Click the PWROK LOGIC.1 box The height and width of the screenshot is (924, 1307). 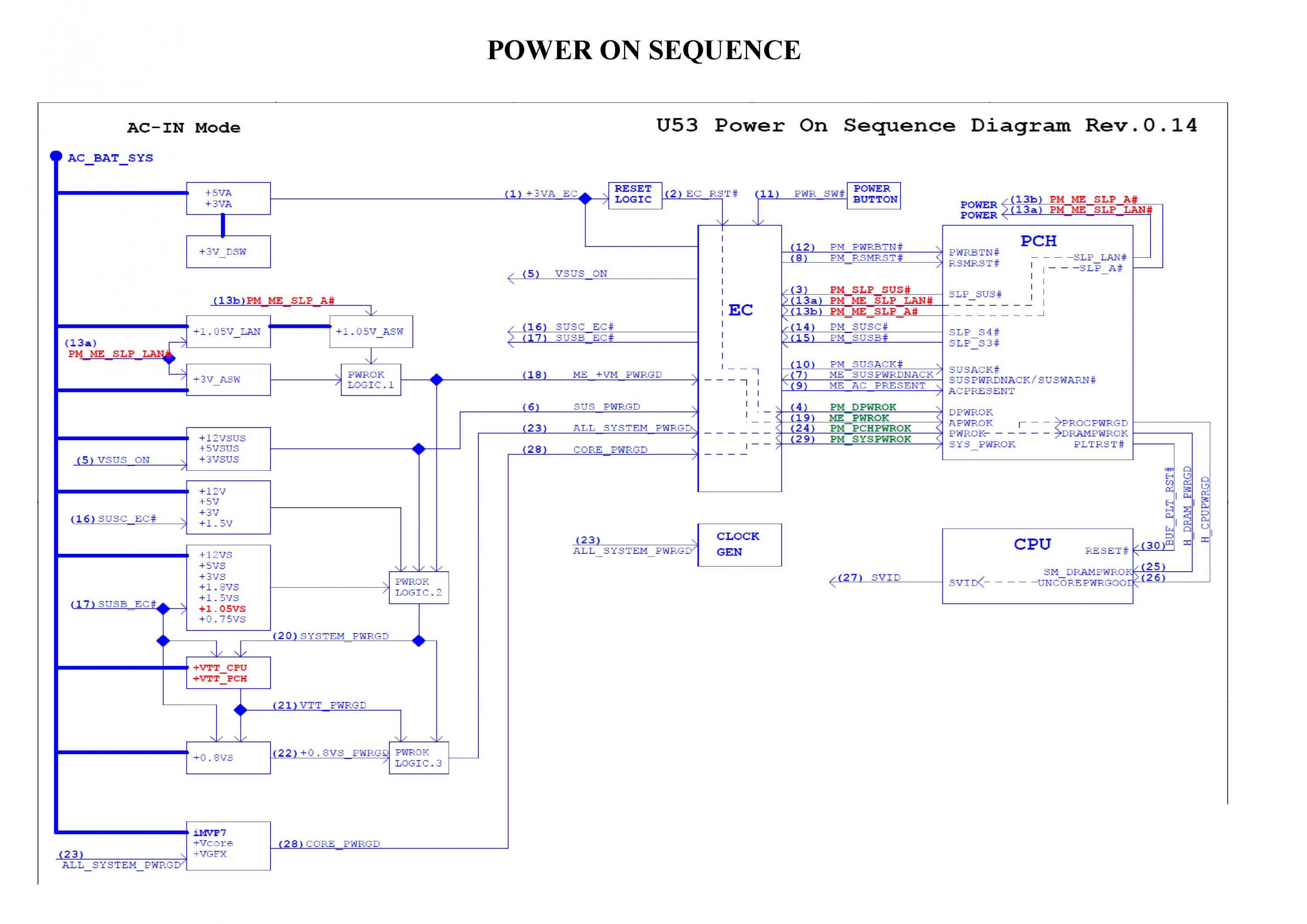click(371, 380)
